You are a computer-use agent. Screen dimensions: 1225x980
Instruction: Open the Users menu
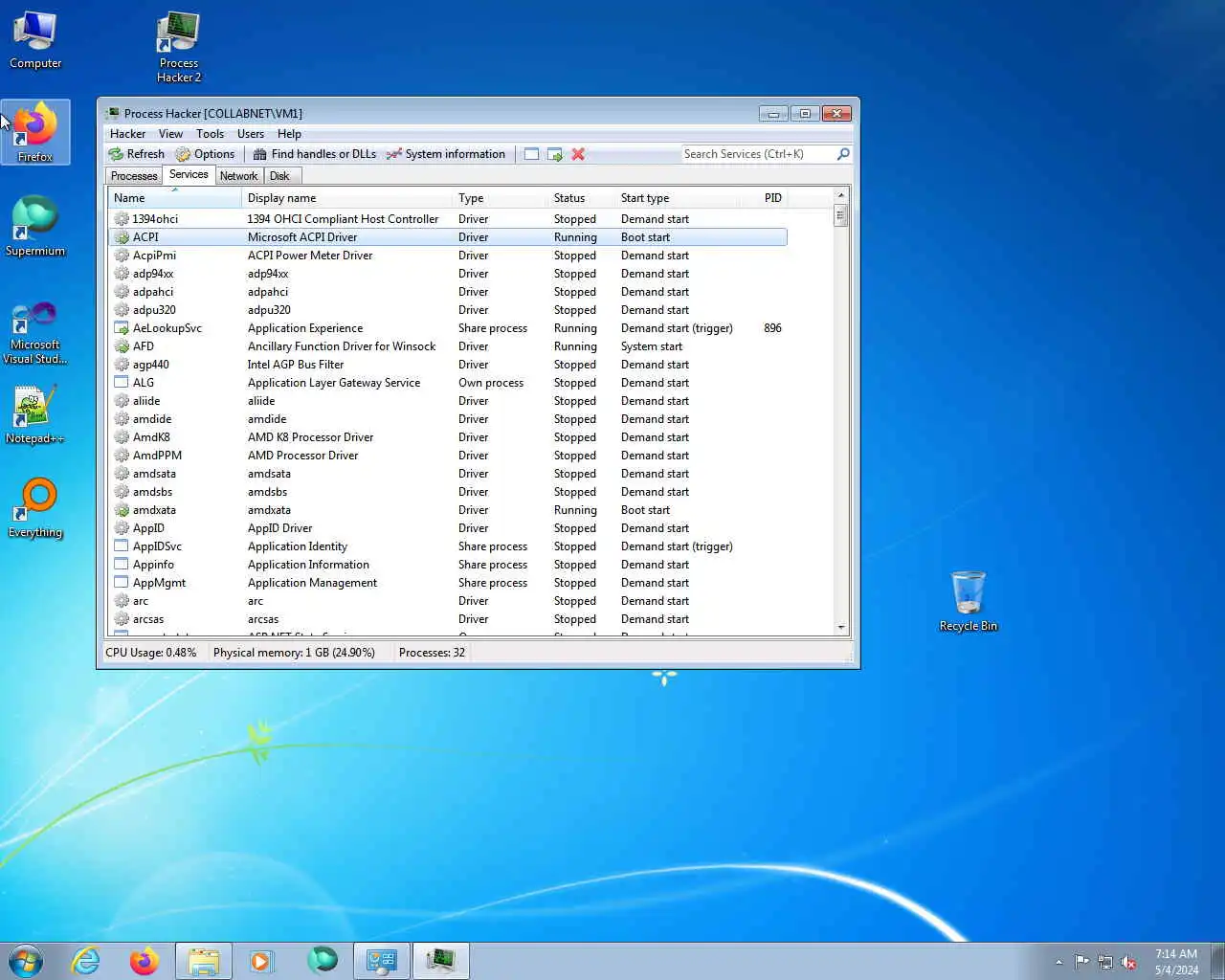pyautogui.click(x=251, y=134)
